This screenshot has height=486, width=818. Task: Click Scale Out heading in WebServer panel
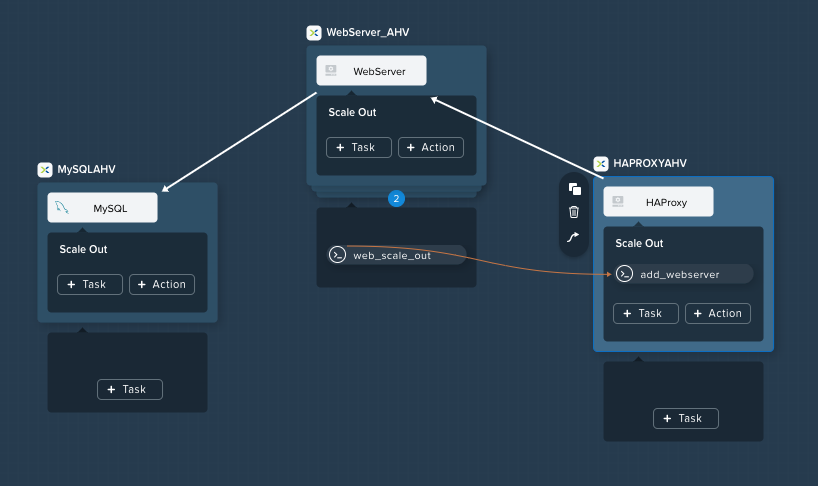point(352,112)
